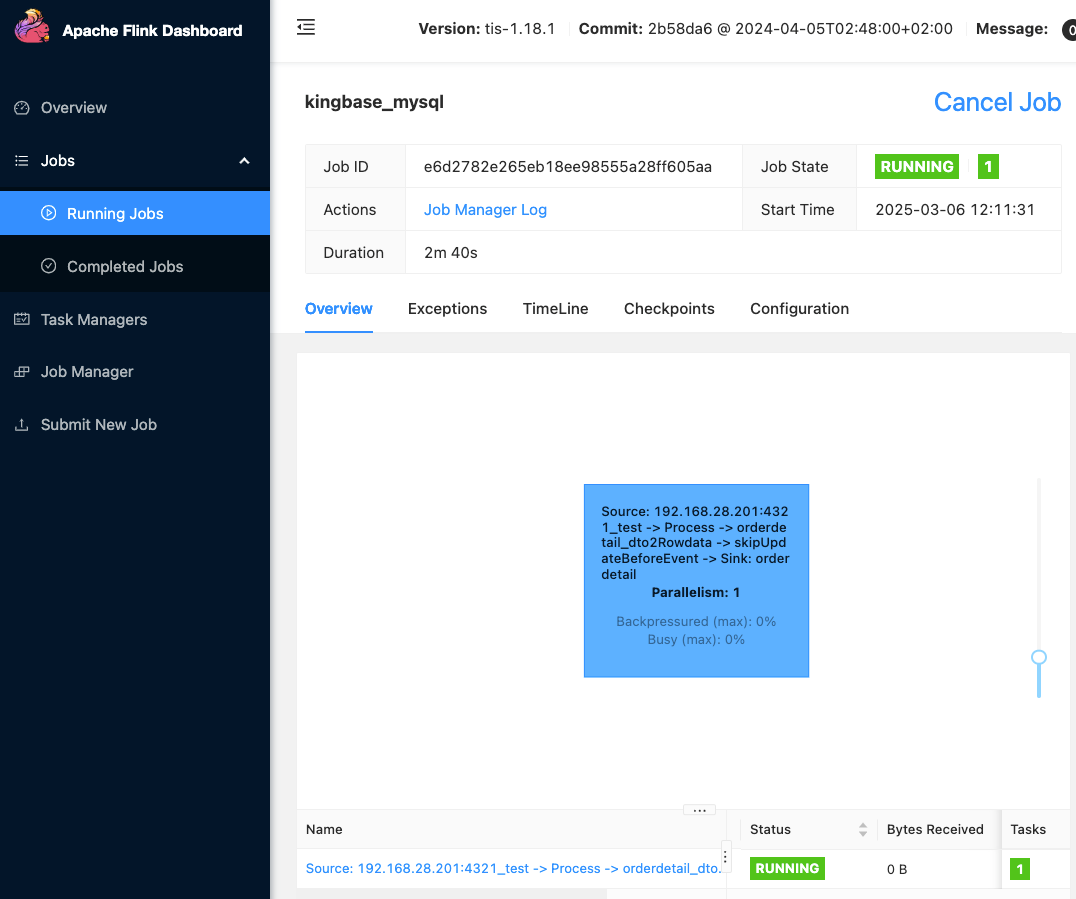Open the Checkpoints tab
The height and width of the screenshot is (899, 1076).
click(669, 309)
